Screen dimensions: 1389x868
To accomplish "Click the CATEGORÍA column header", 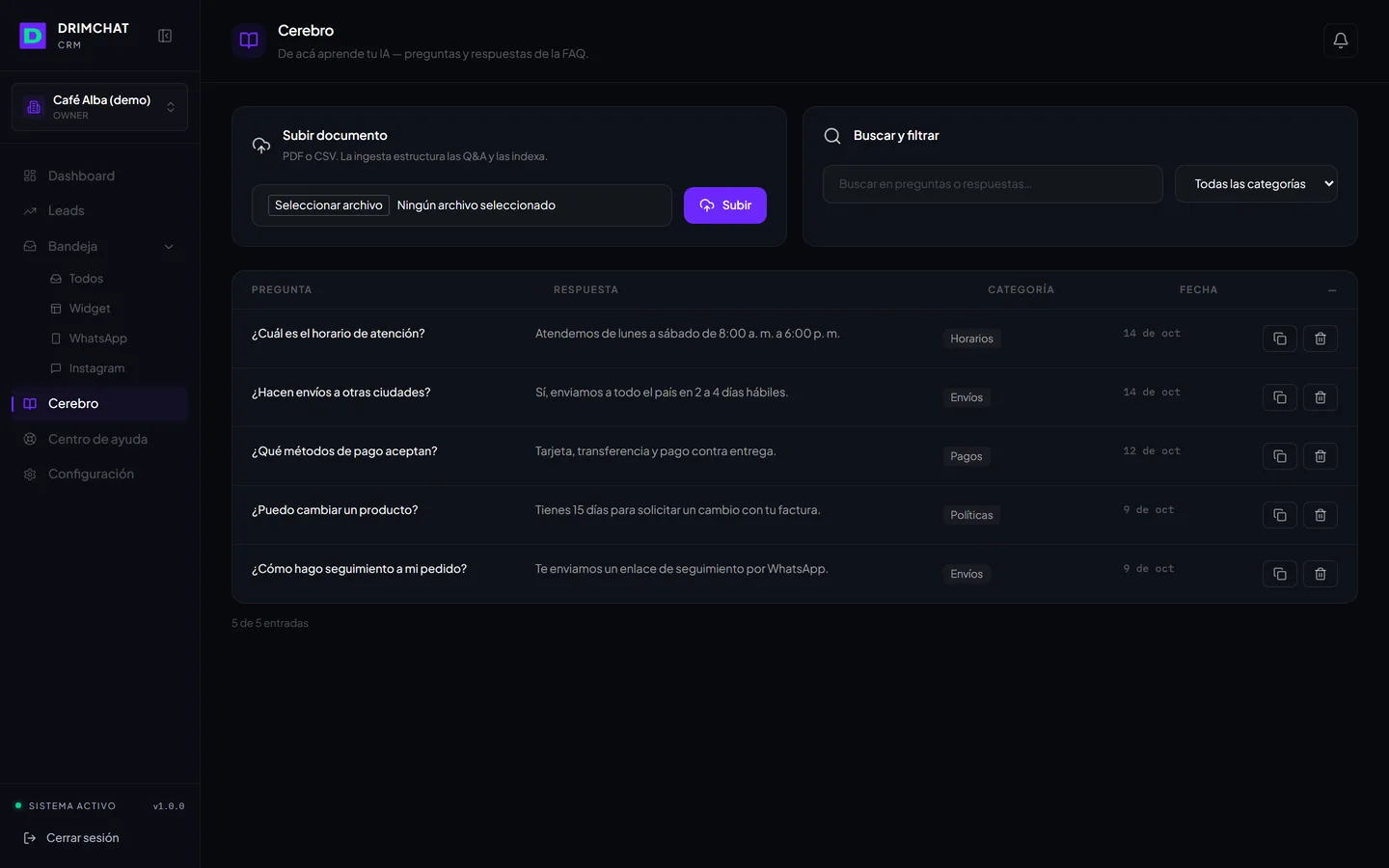I will (x=1021, y=290).
